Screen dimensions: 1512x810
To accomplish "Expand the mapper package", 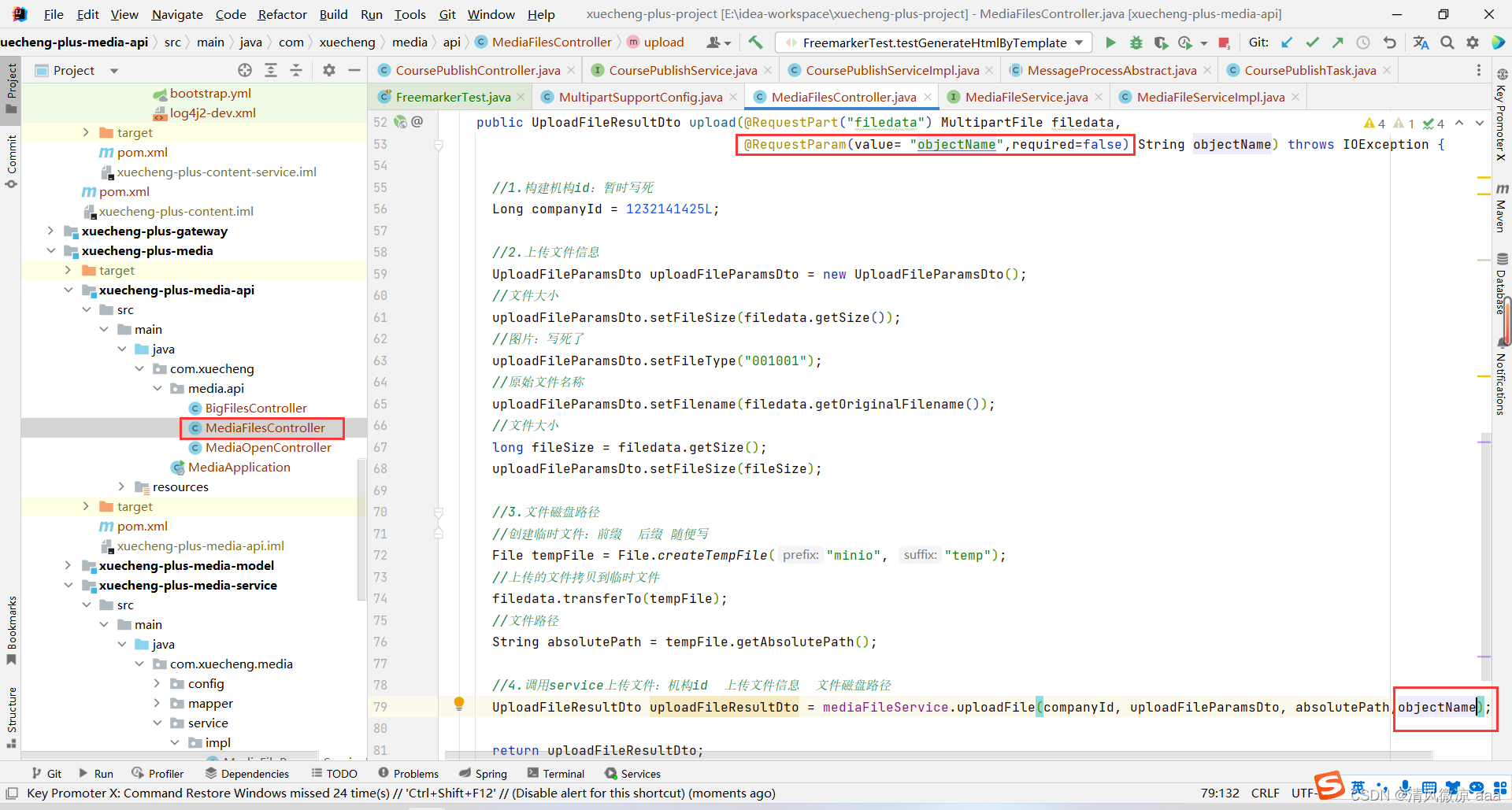I will 157,703.
